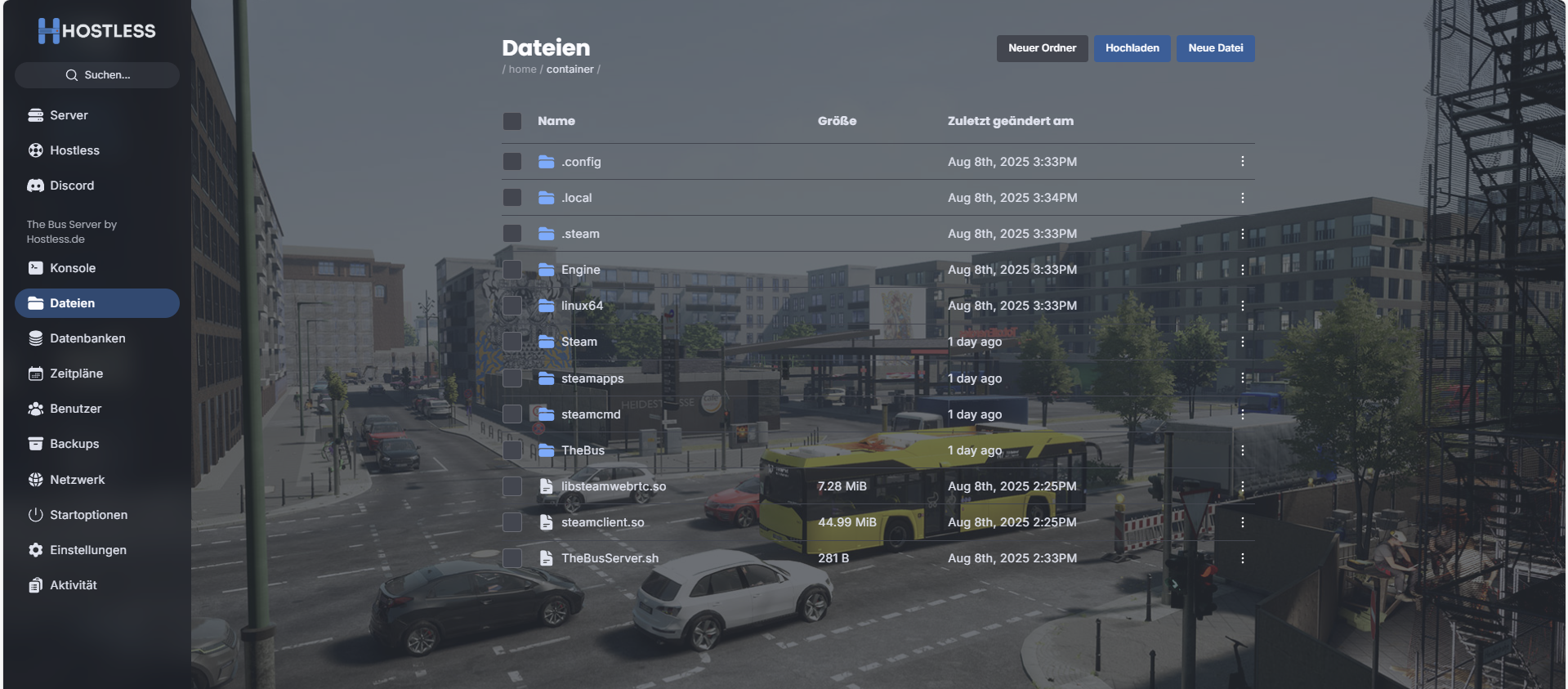Click the home breadcrumb link
Image resolution: width=1568 pixels, height=689 pixels.
click(x=522, y=69)
